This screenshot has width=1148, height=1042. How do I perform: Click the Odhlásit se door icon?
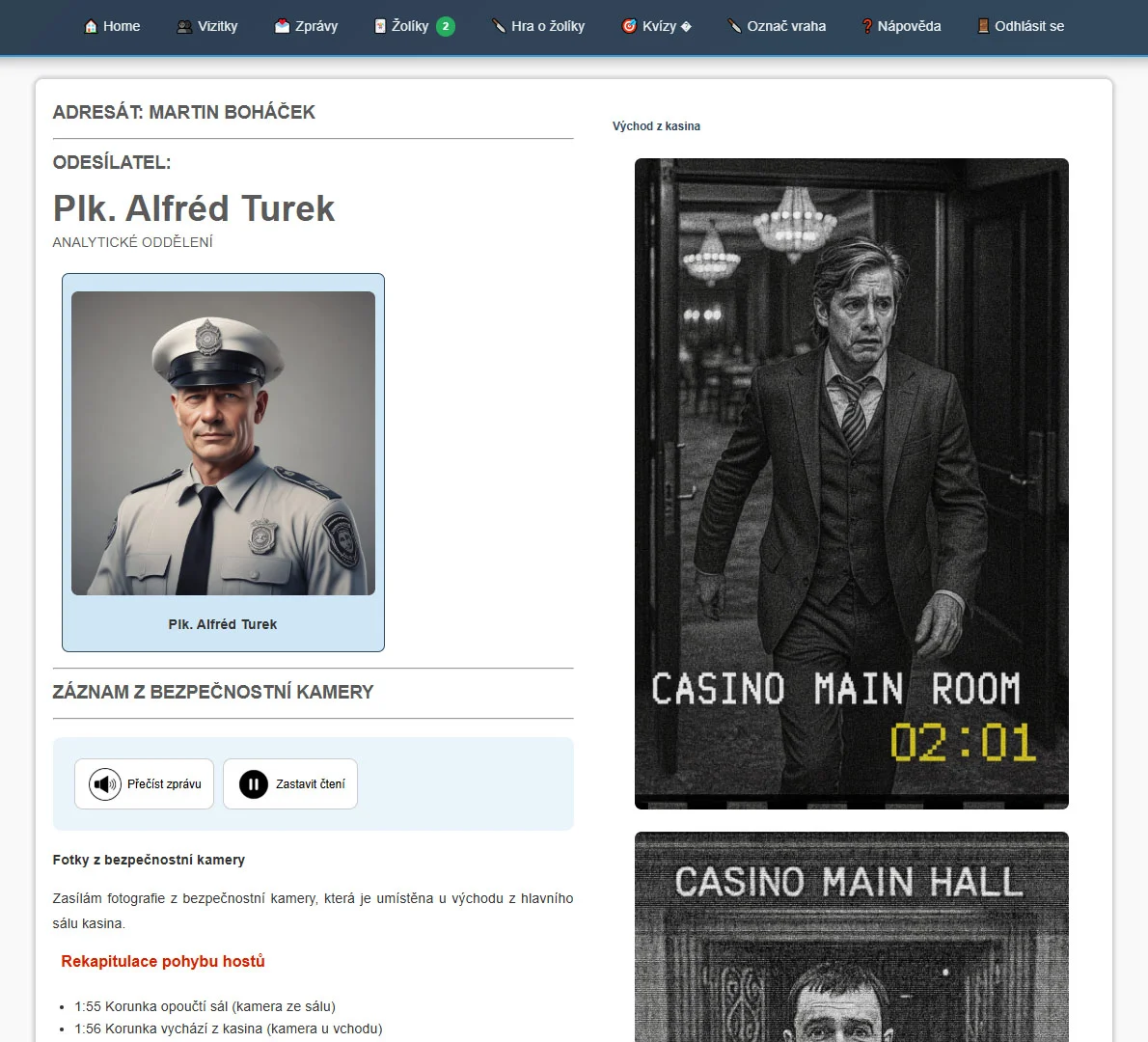[983, 26]
